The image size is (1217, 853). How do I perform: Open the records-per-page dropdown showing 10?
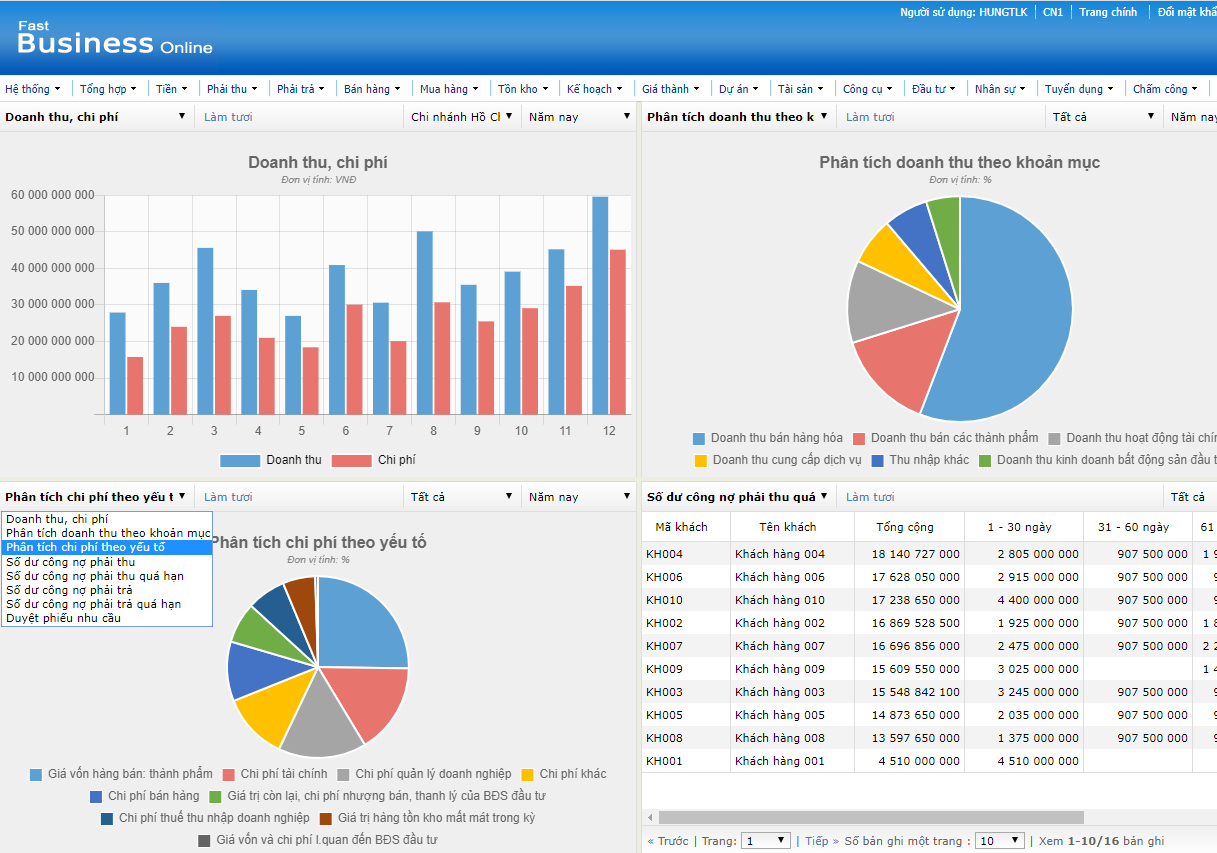pyautogui.click(x=999, y=840)
